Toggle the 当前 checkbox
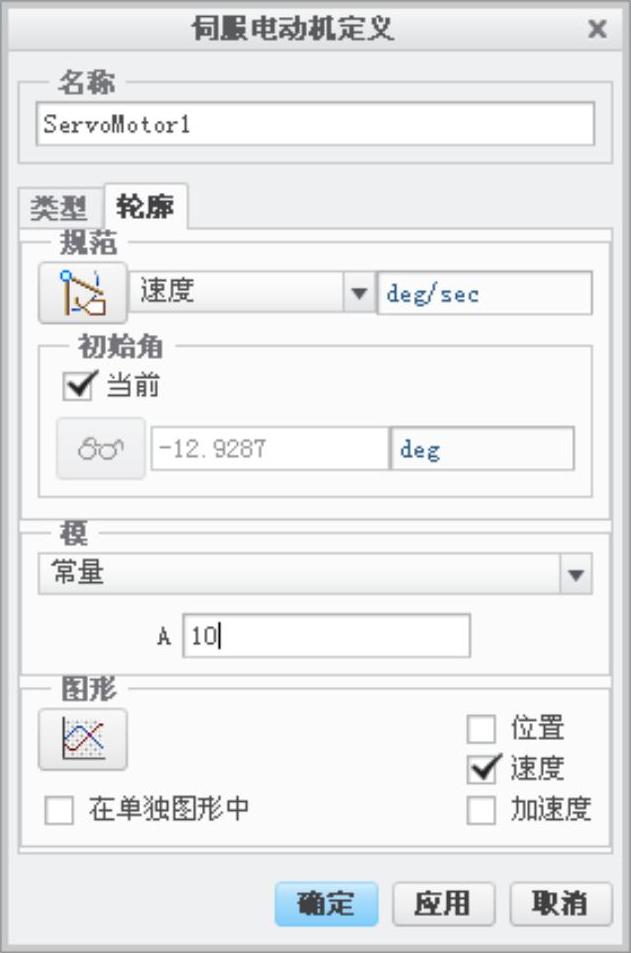631x953 pixels. (x=79, y=385)
